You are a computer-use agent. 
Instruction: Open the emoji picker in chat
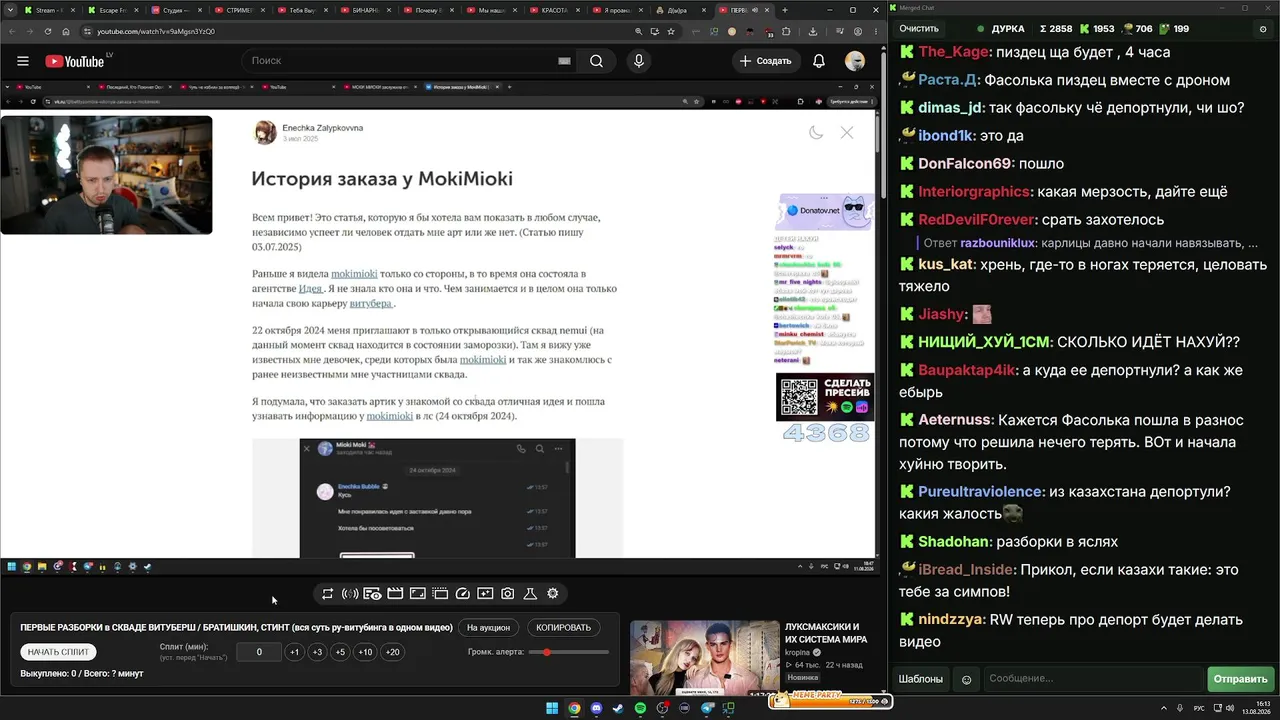967,679
